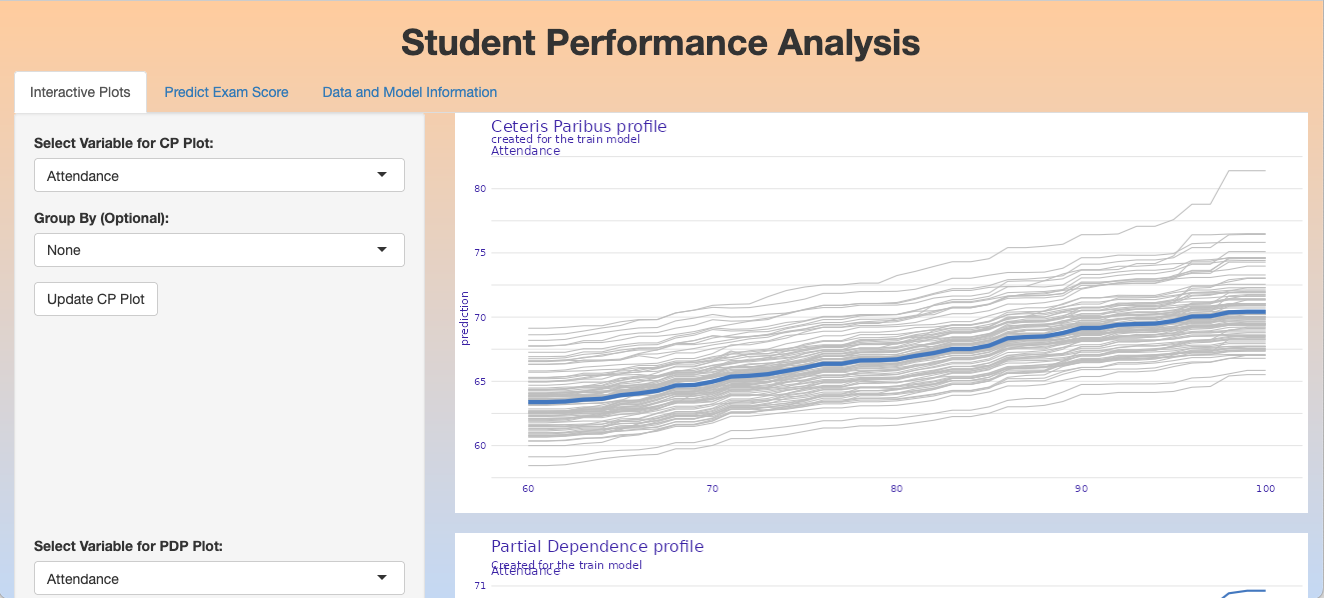Image resolution: width=1324 pixels, height=598 pixels.
Task: Click the '80' label on the y-axis
Action: 480,188
